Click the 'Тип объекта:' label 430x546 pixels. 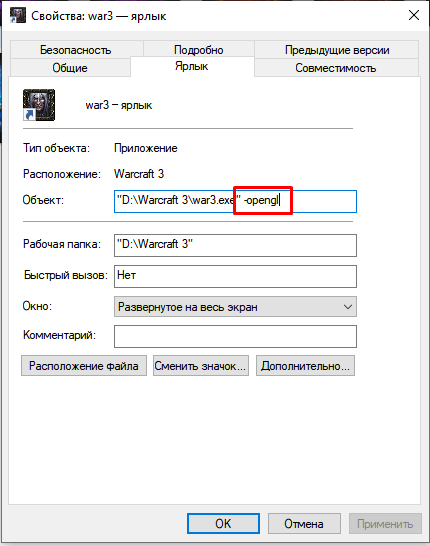tap(56, 148)
